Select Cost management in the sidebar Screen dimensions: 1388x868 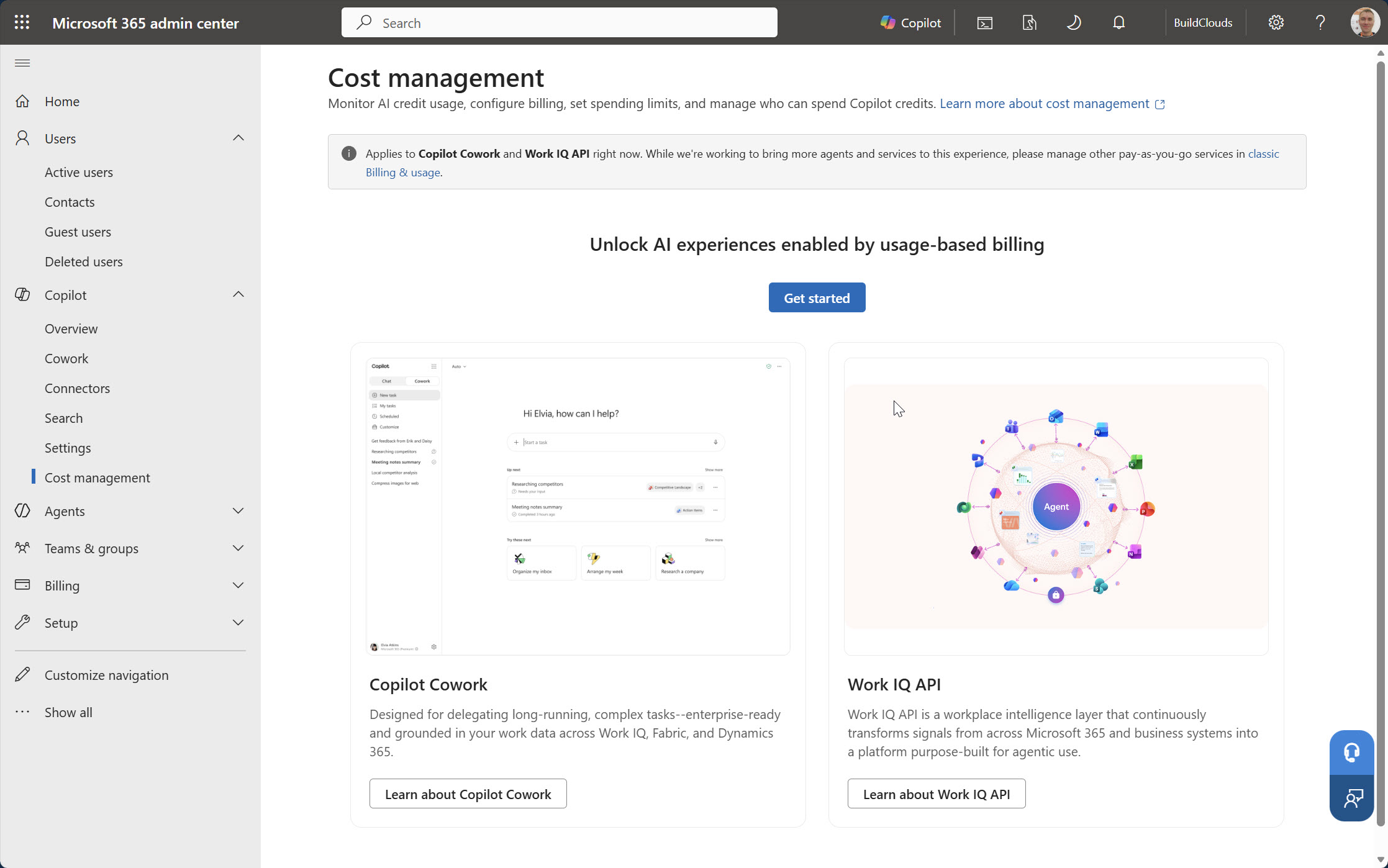[98, 477]
